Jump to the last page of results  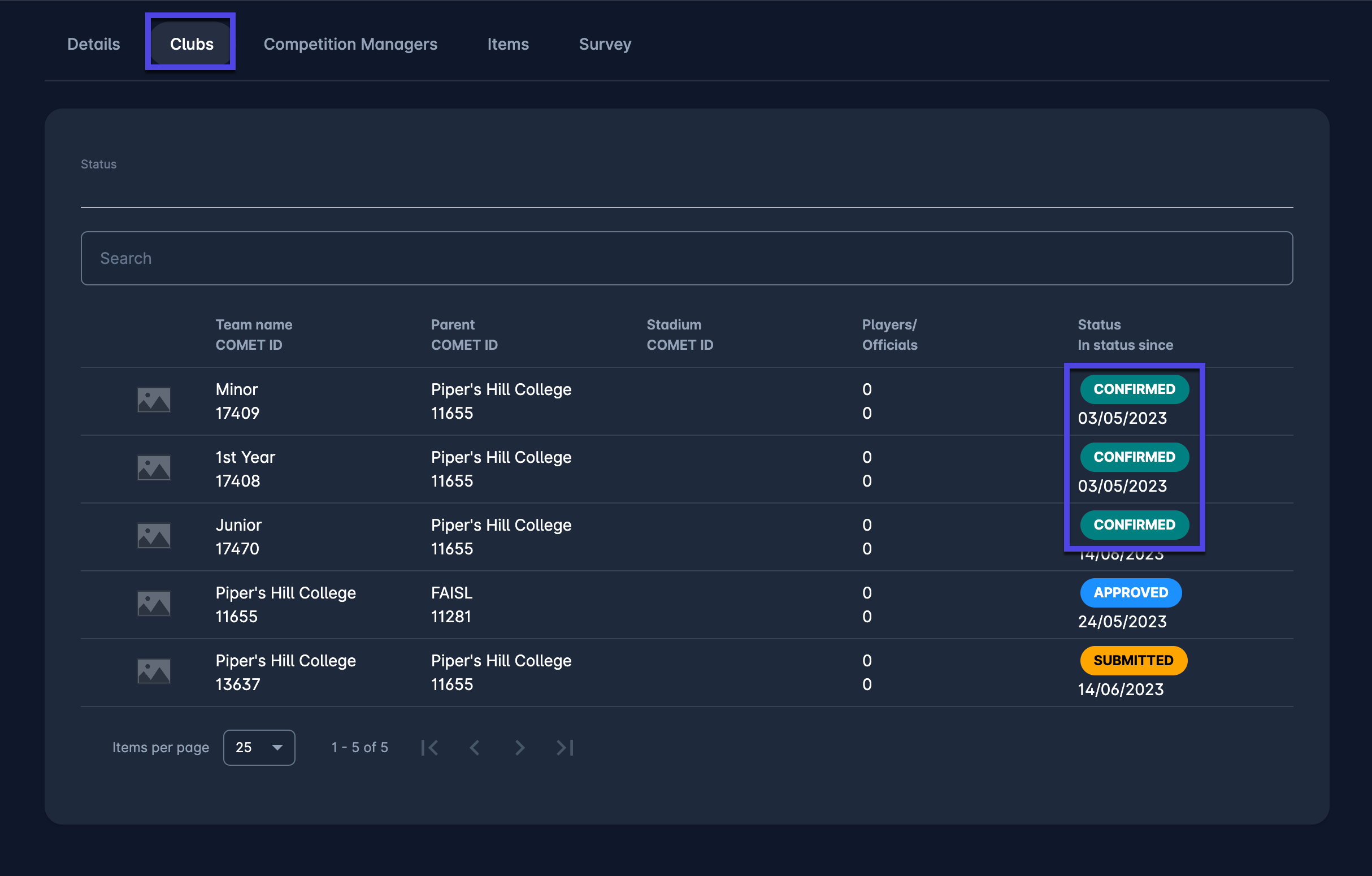(x=565, y=747)
